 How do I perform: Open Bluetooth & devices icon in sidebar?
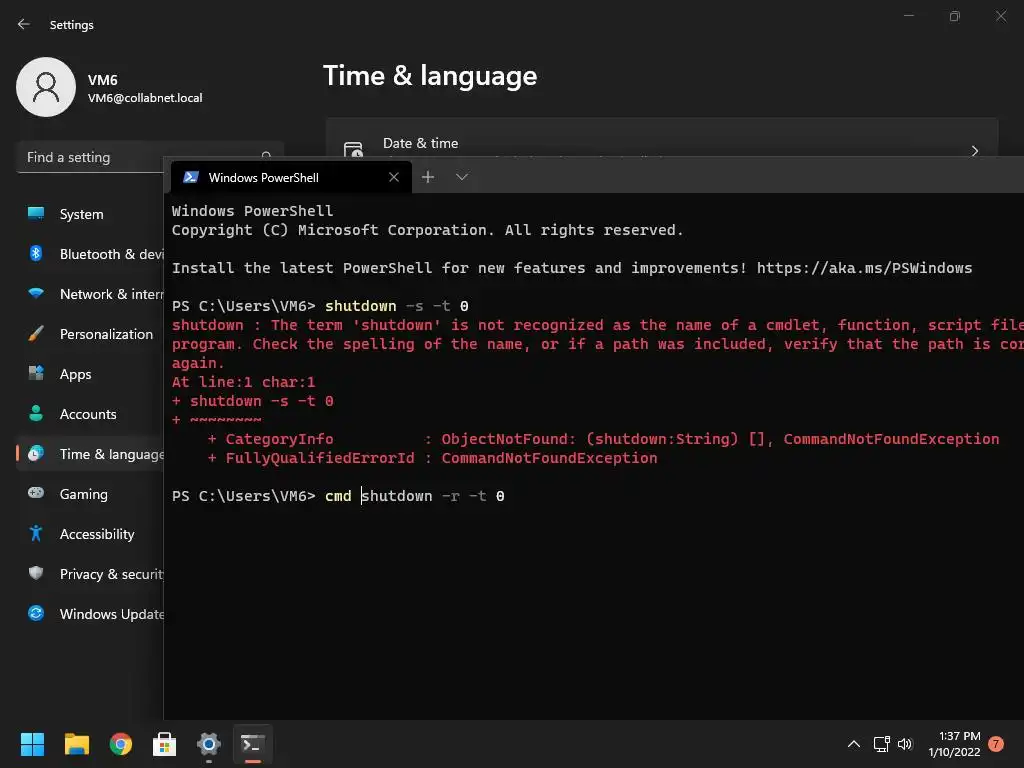pos(36,253)
